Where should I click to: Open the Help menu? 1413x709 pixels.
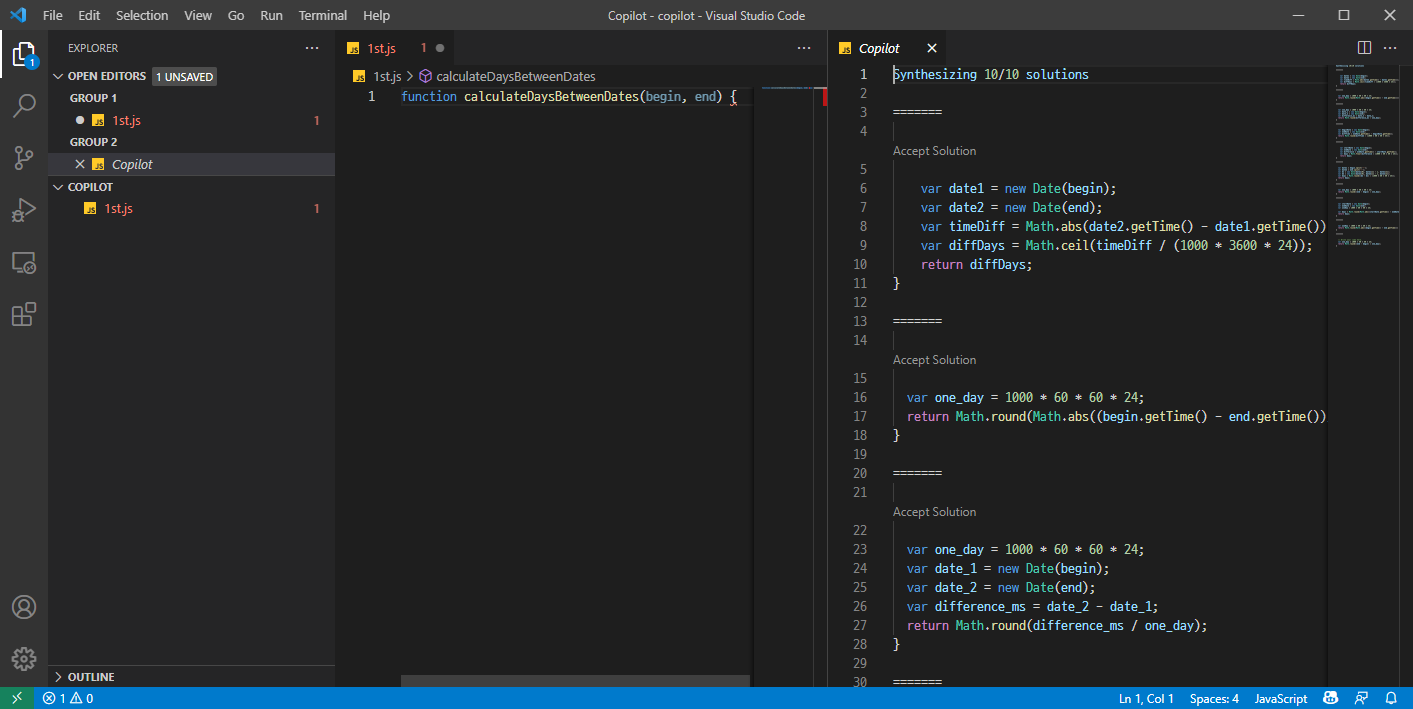pyautogui.click(x=376, y=15)
